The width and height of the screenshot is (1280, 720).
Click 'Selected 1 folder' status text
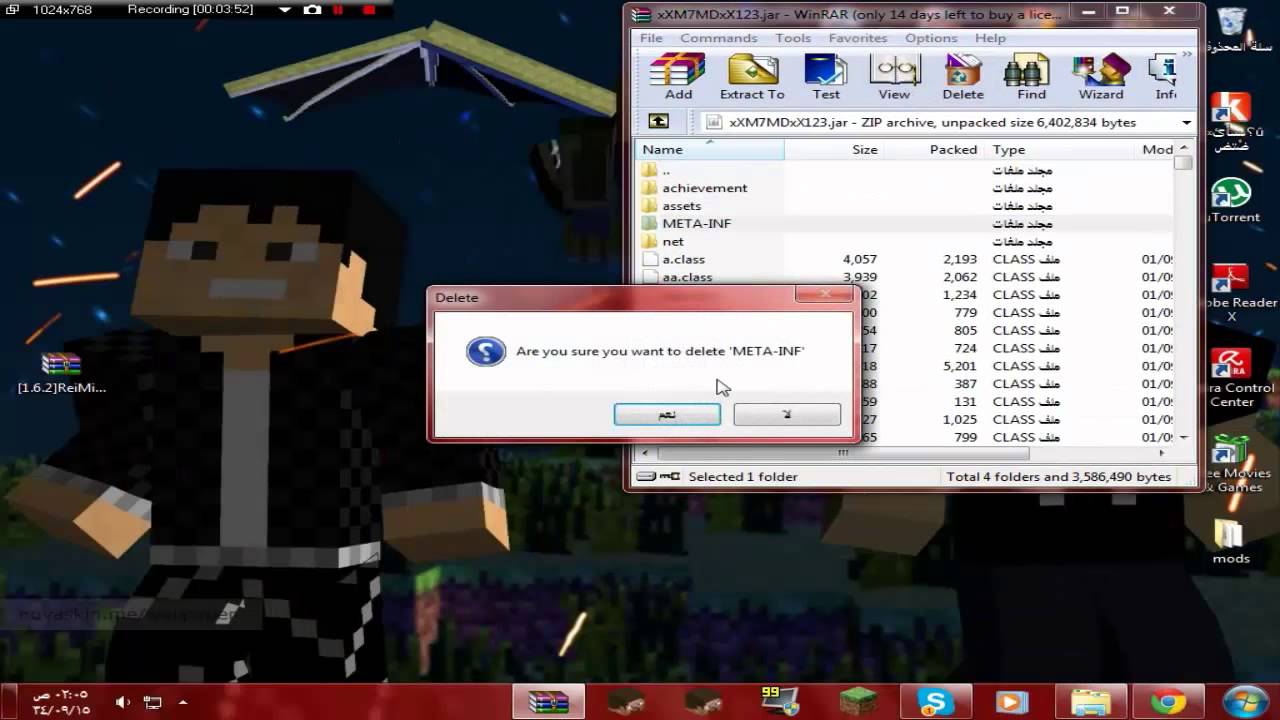[x=742, y=477]
